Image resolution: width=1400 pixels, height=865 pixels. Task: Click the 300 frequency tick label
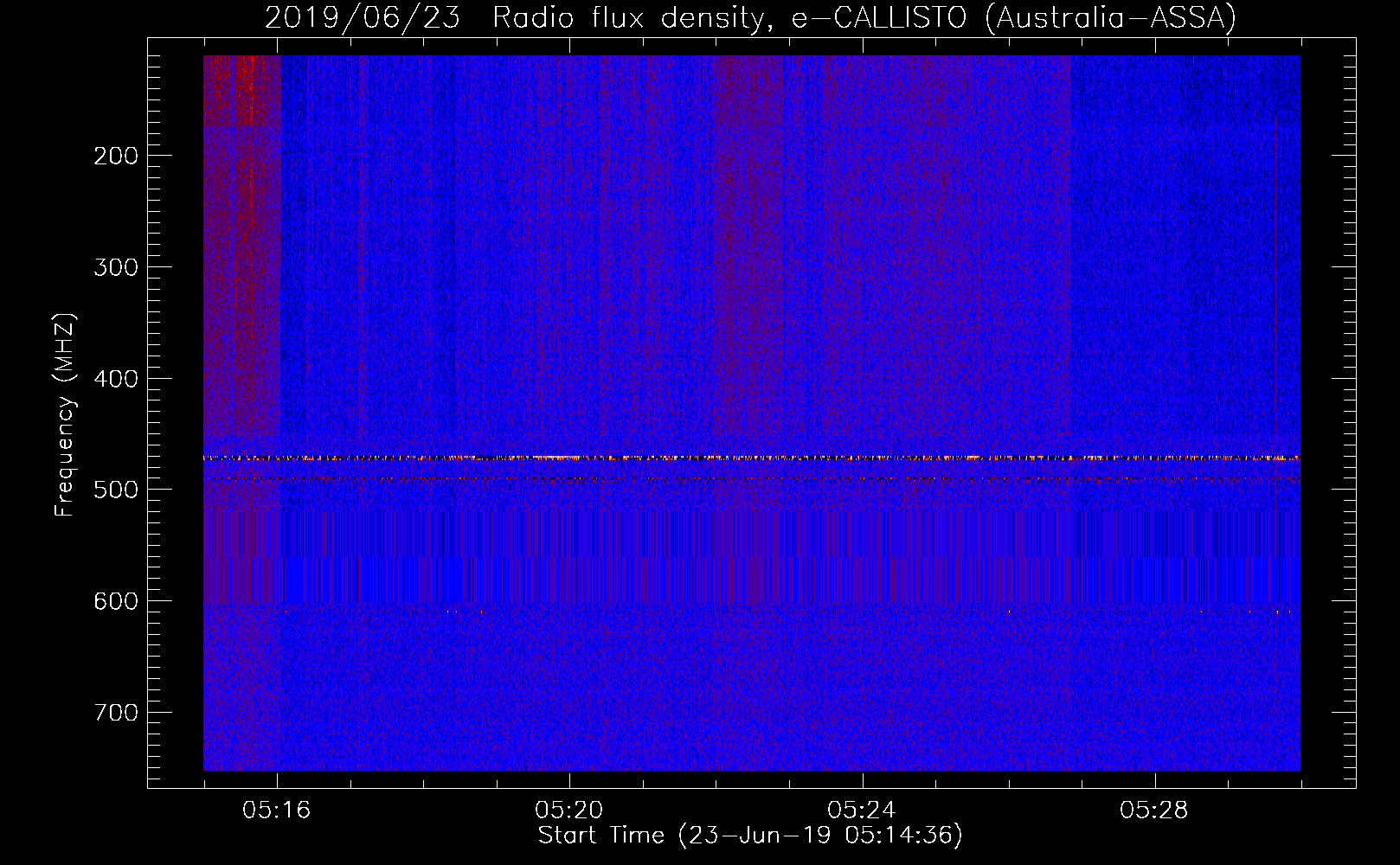pos(116,267)
